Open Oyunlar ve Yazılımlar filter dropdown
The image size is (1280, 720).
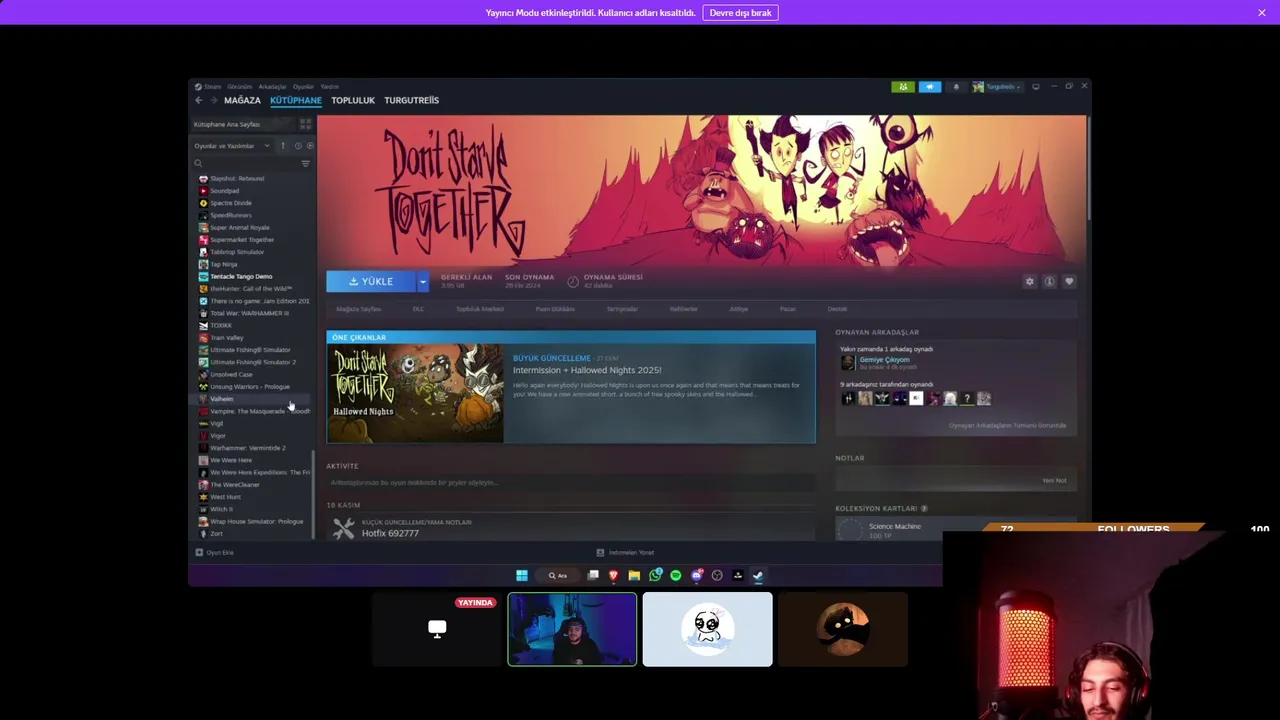pyautogui.click(x=232, y=146)
